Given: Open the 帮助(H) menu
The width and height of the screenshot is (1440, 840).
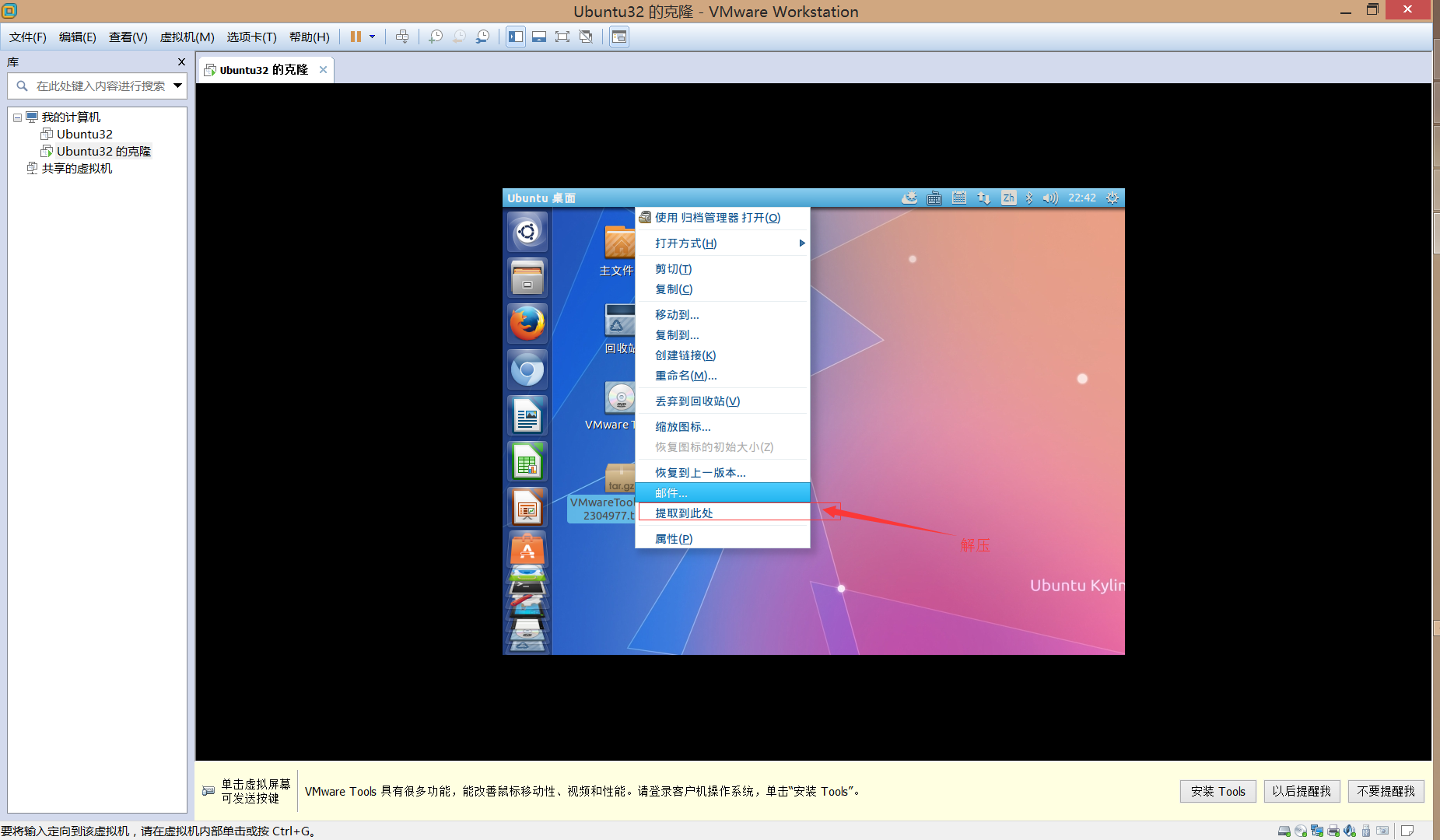Looking at the screenshot, I should coord(310,37).
